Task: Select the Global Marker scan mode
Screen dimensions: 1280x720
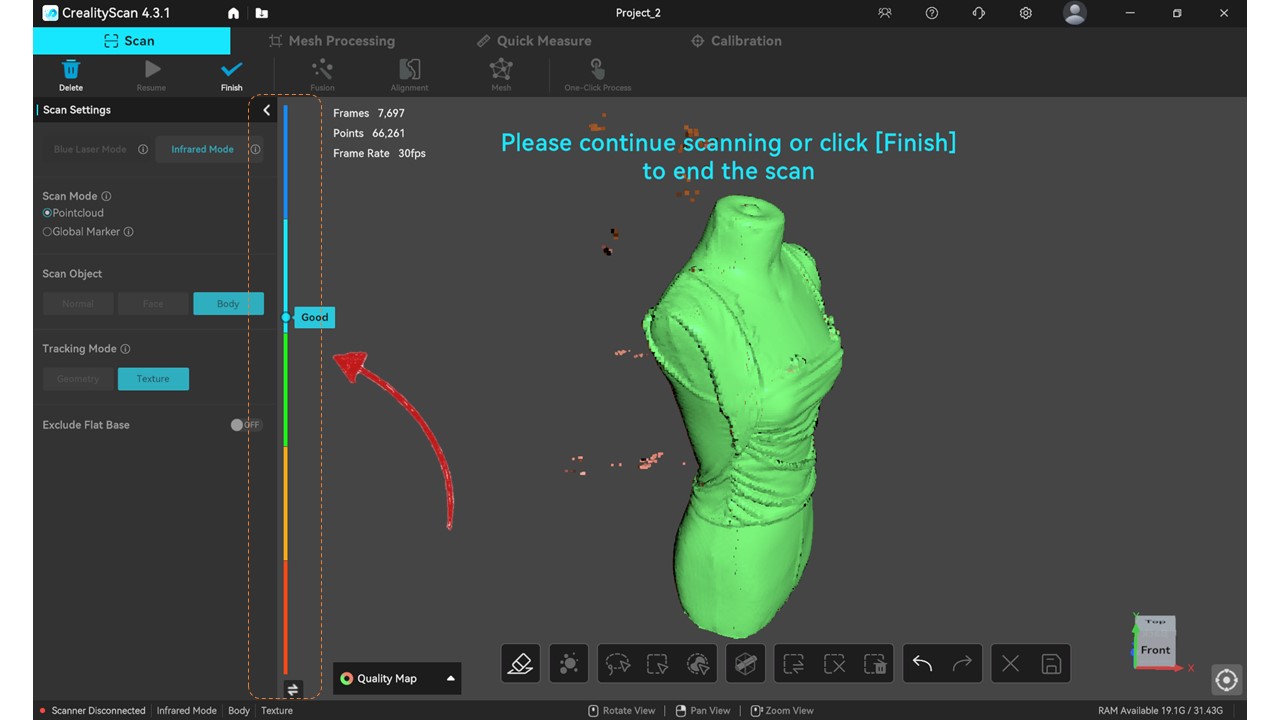Action: click(81, 232)
